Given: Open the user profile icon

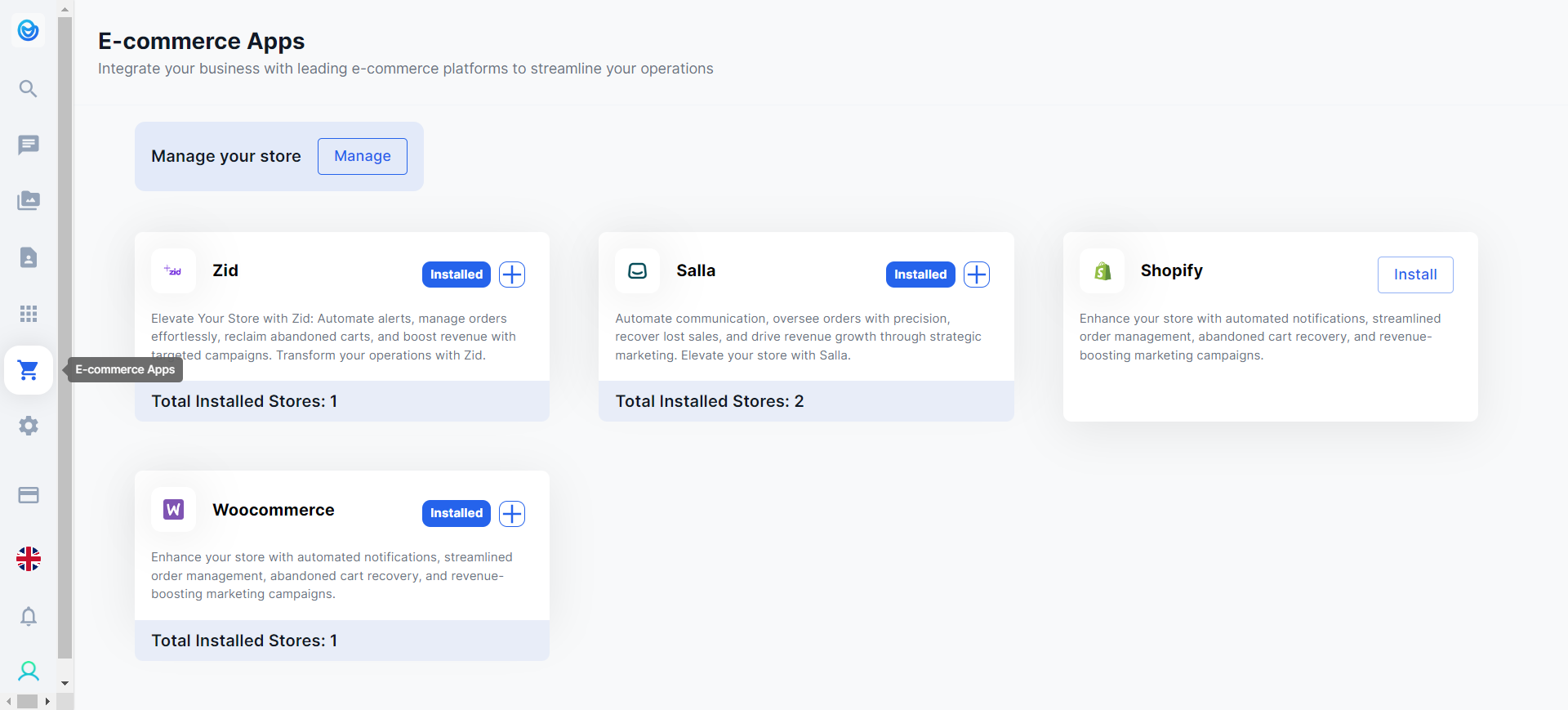Looking at the screenshot, I should tap(29, 672).
